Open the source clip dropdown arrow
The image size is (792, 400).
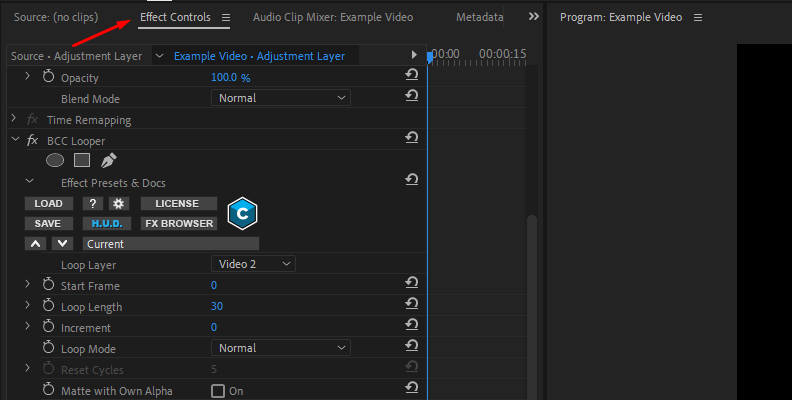pyautogui.click(x=160, y=56)
